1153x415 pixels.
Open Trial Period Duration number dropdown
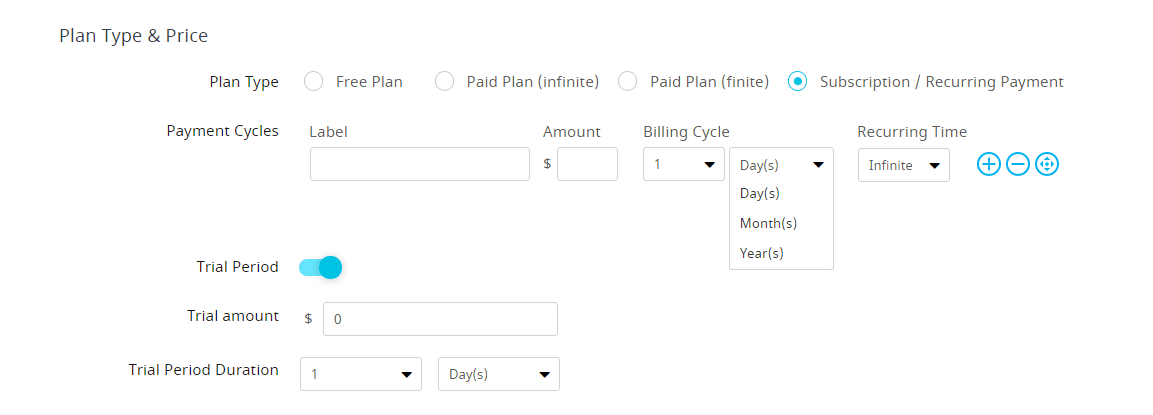361,374
